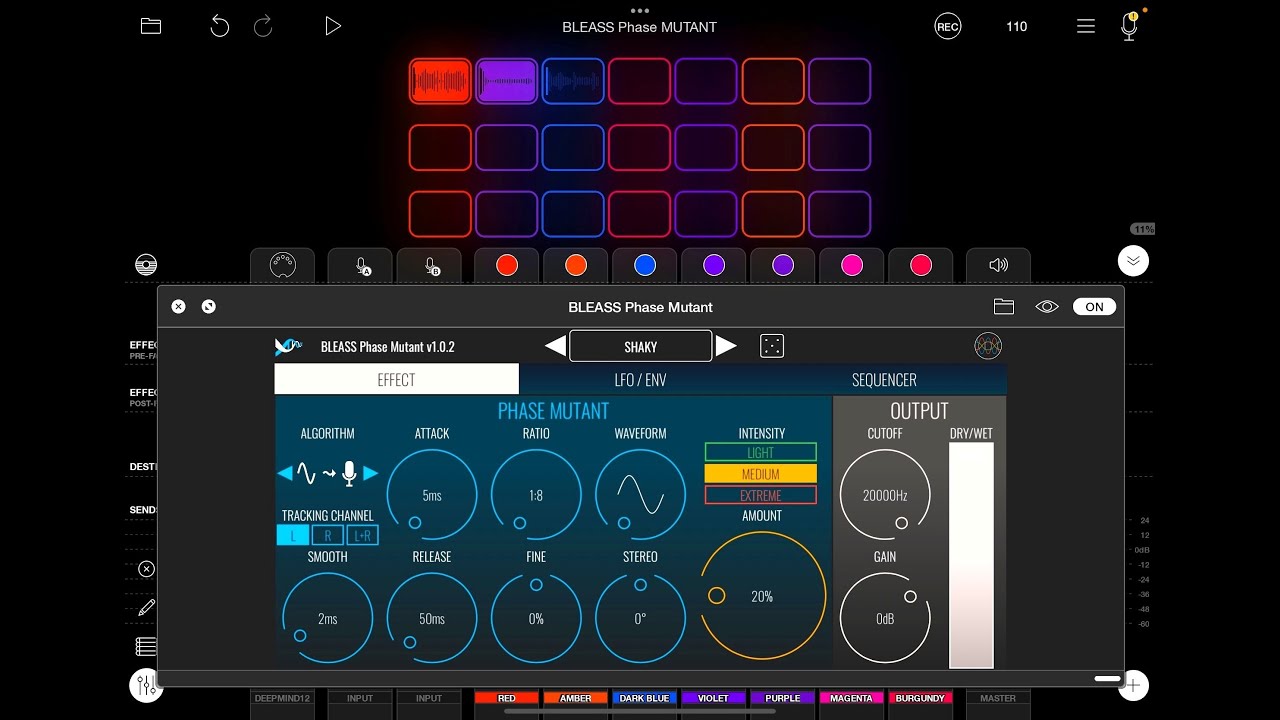The image size is (1280, 720).
Task: Open the project folder in the top bar
Action: coord(151,27)
